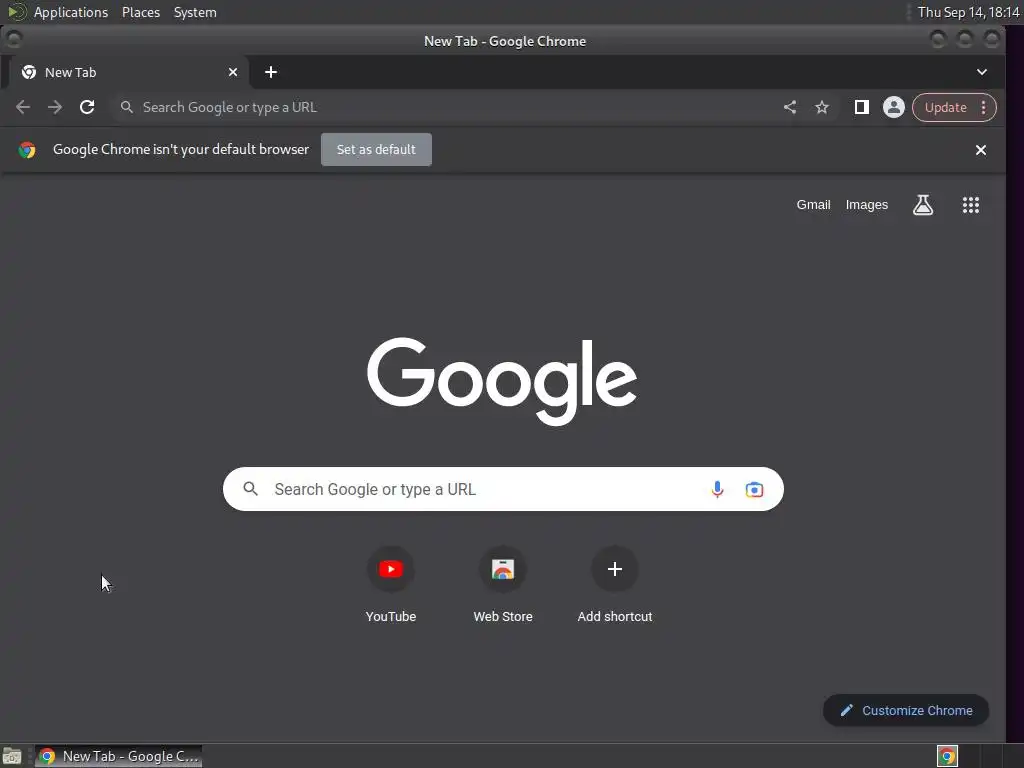Screen dimensions: 1024x768
Task: Open the Applications menu
Action: click(71, 12)
